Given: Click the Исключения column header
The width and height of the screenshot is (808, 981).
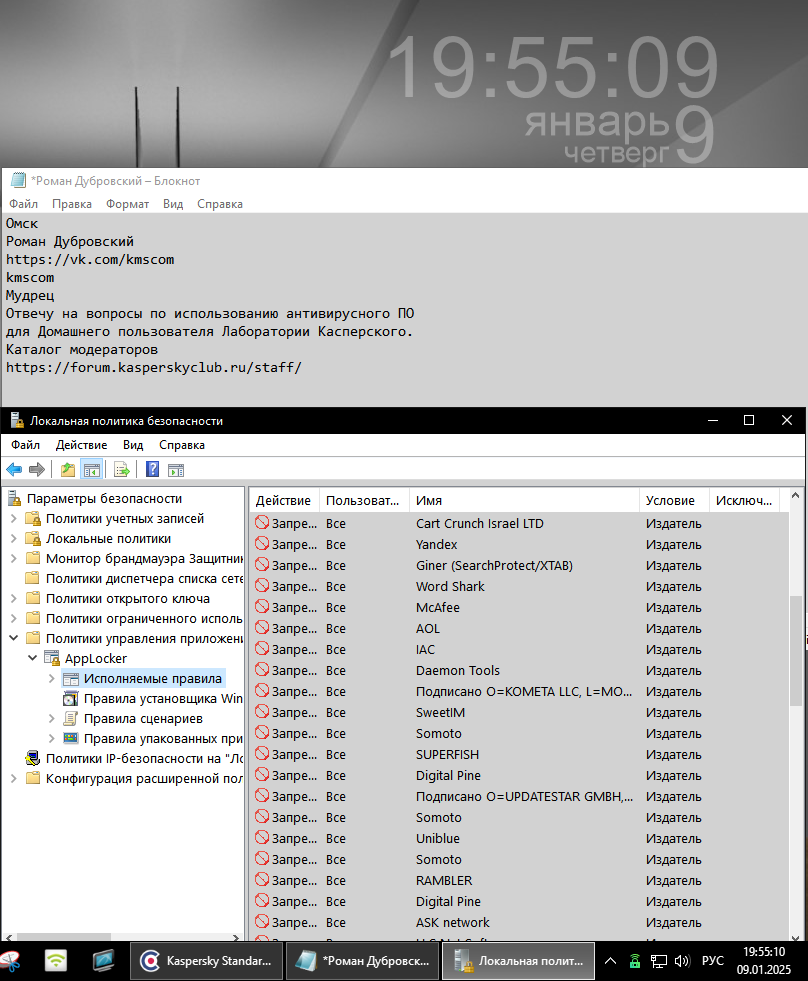Looking at the screenshot, I should 745,501.
